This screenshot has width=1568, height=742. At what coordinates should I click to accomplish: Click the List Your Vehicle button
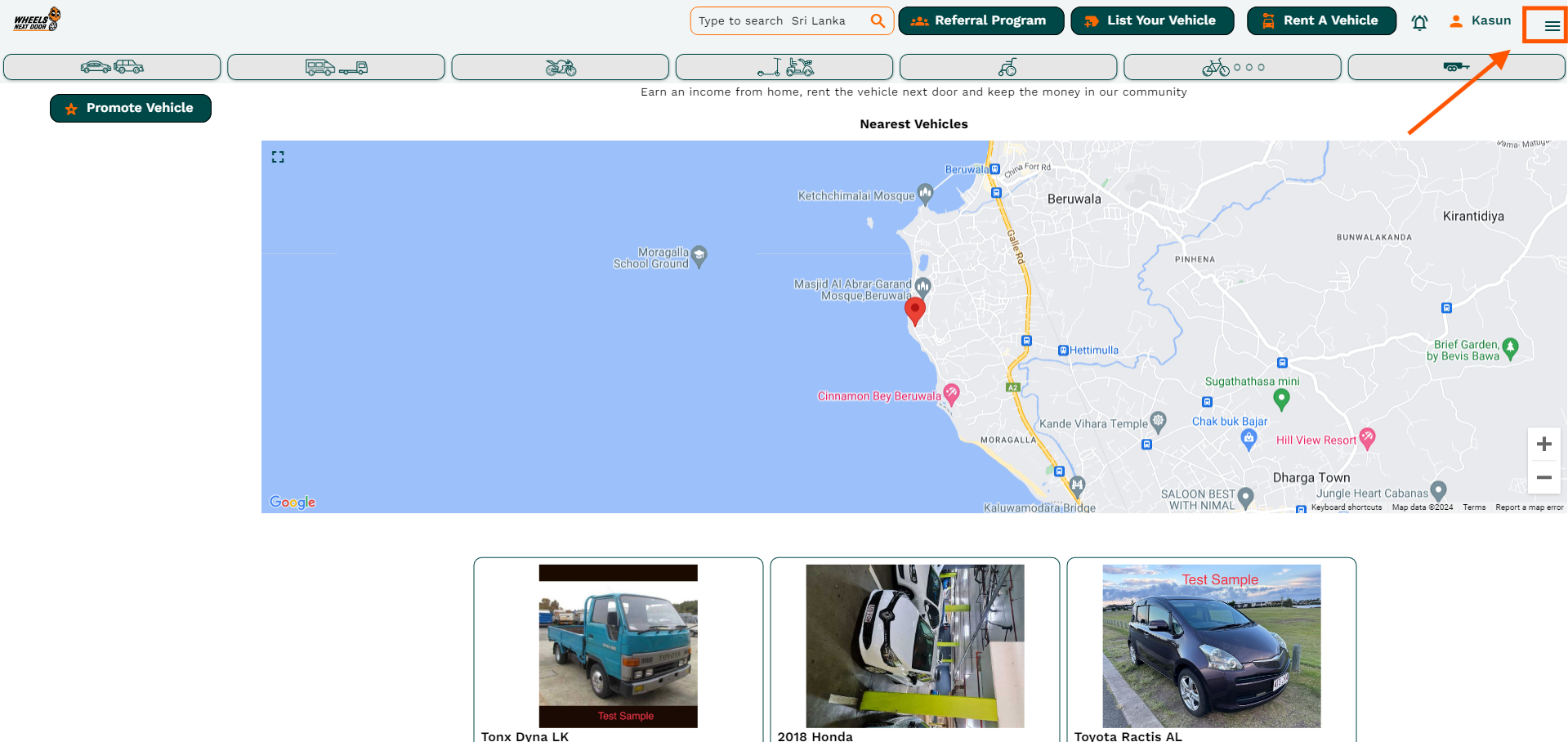click(x=1152, y=21)
